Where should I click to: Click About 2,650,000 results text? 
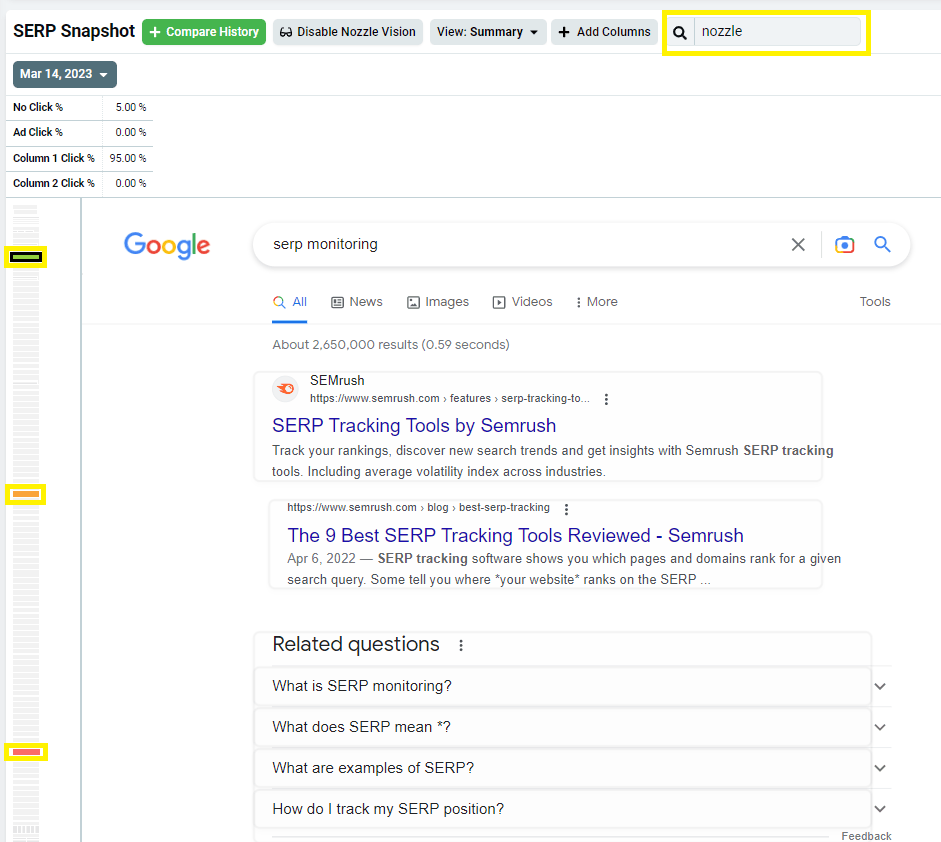click(391, 344)
